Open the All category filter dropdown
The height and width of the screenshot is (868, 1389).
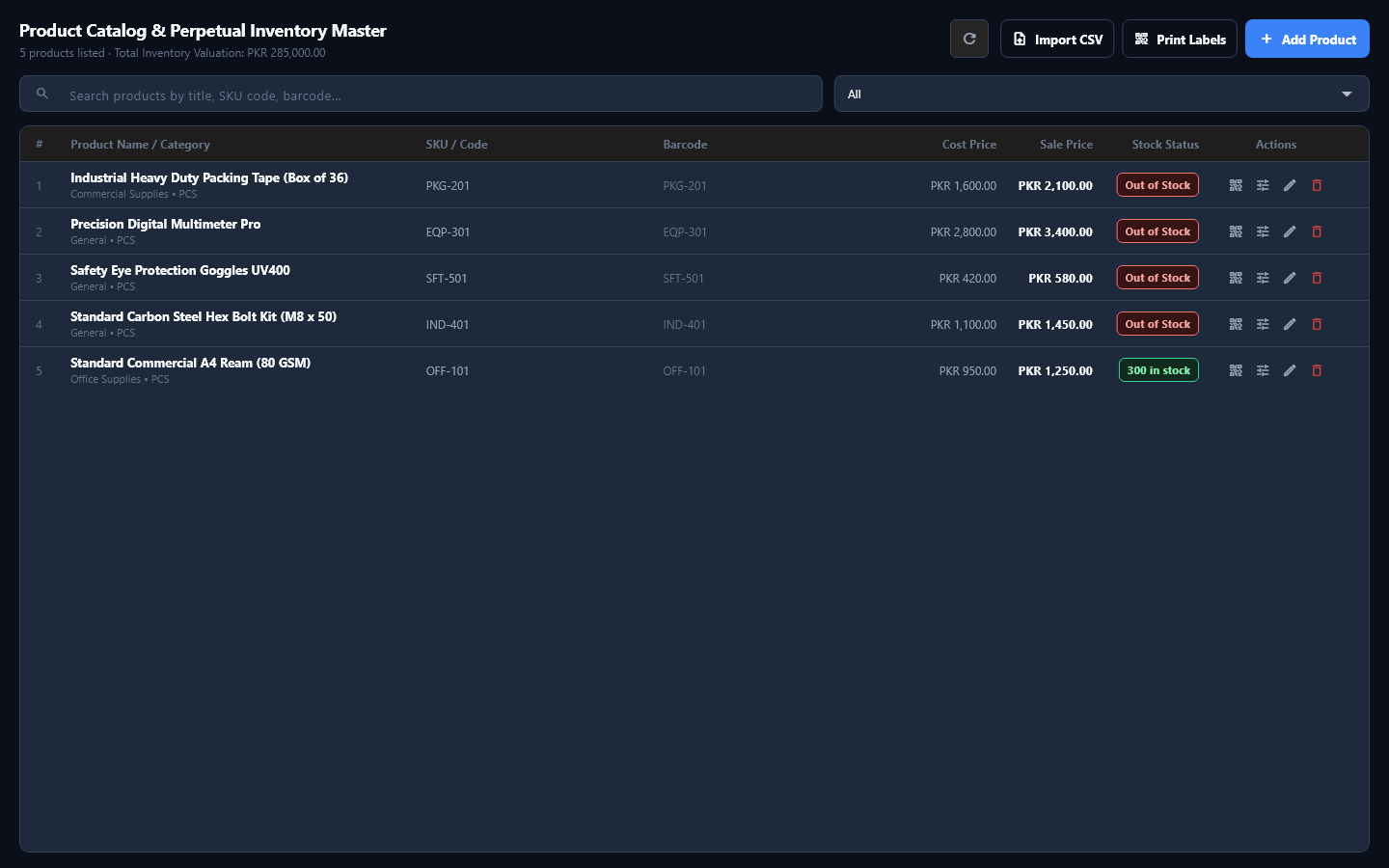(x=1102, y=95)
